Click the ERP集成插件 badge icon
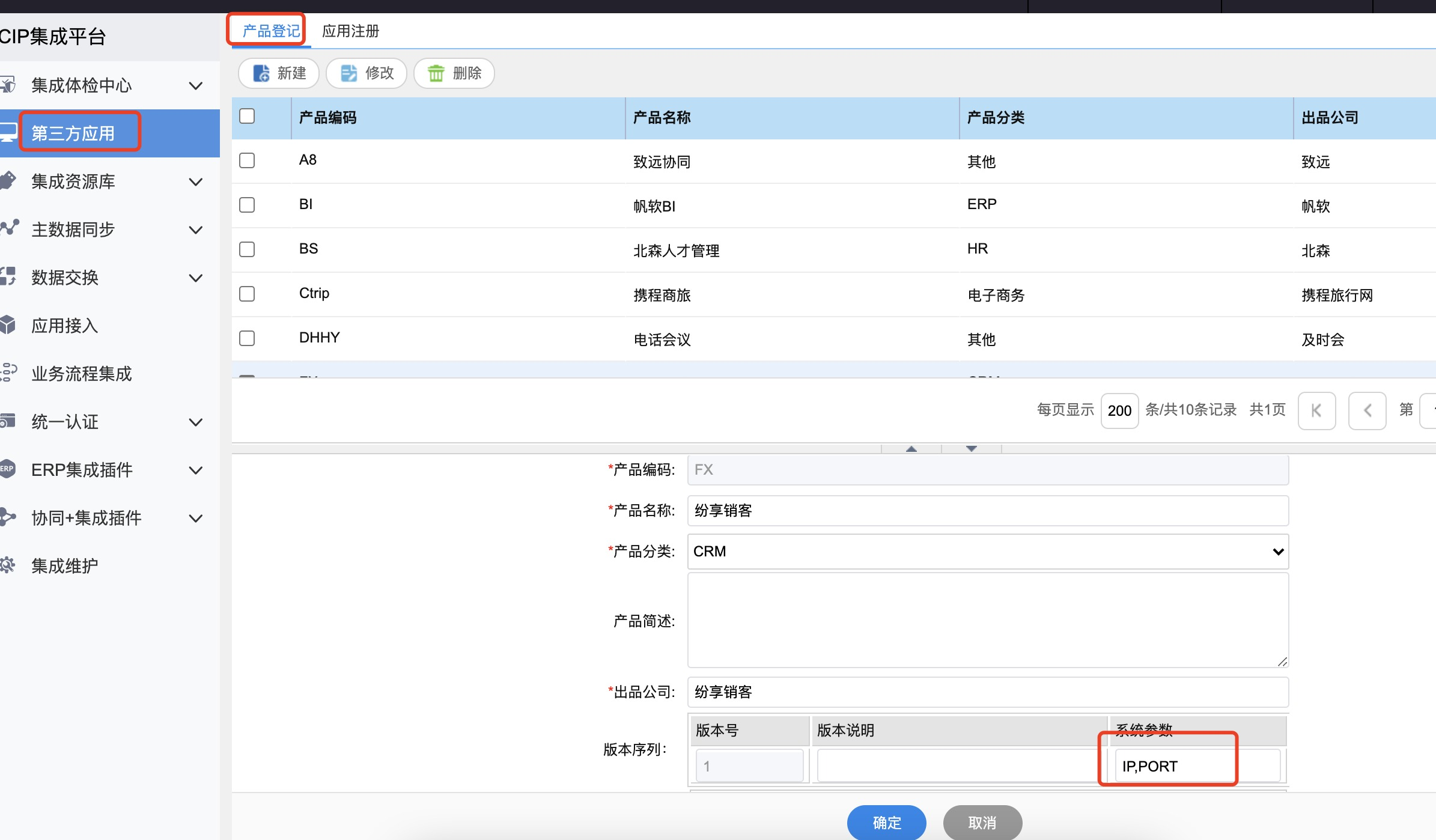The height and width of the screenshot is (840, 1436). click(7, 469)
